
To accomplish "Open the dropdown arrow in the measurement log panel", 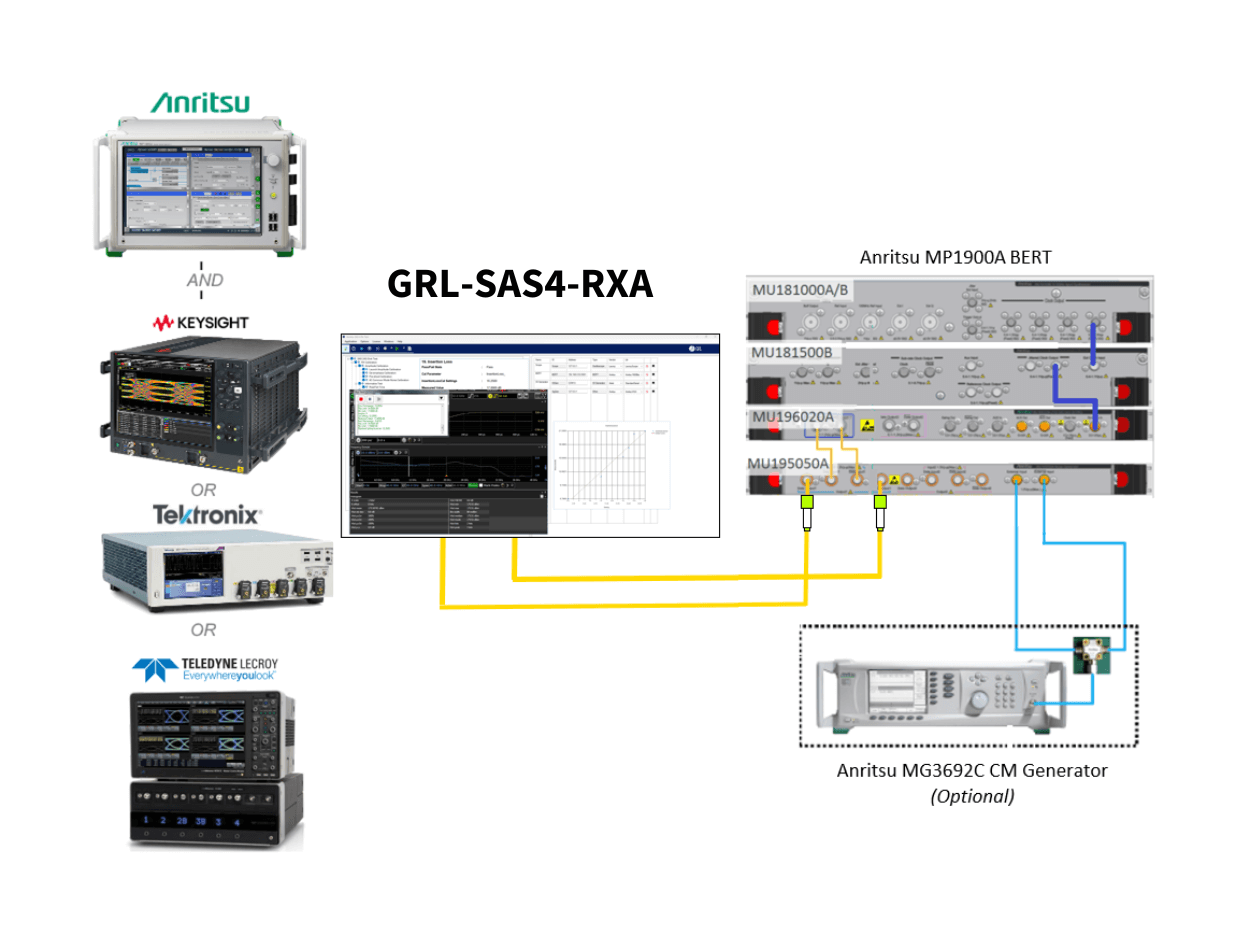I will (x=441, y=396).
